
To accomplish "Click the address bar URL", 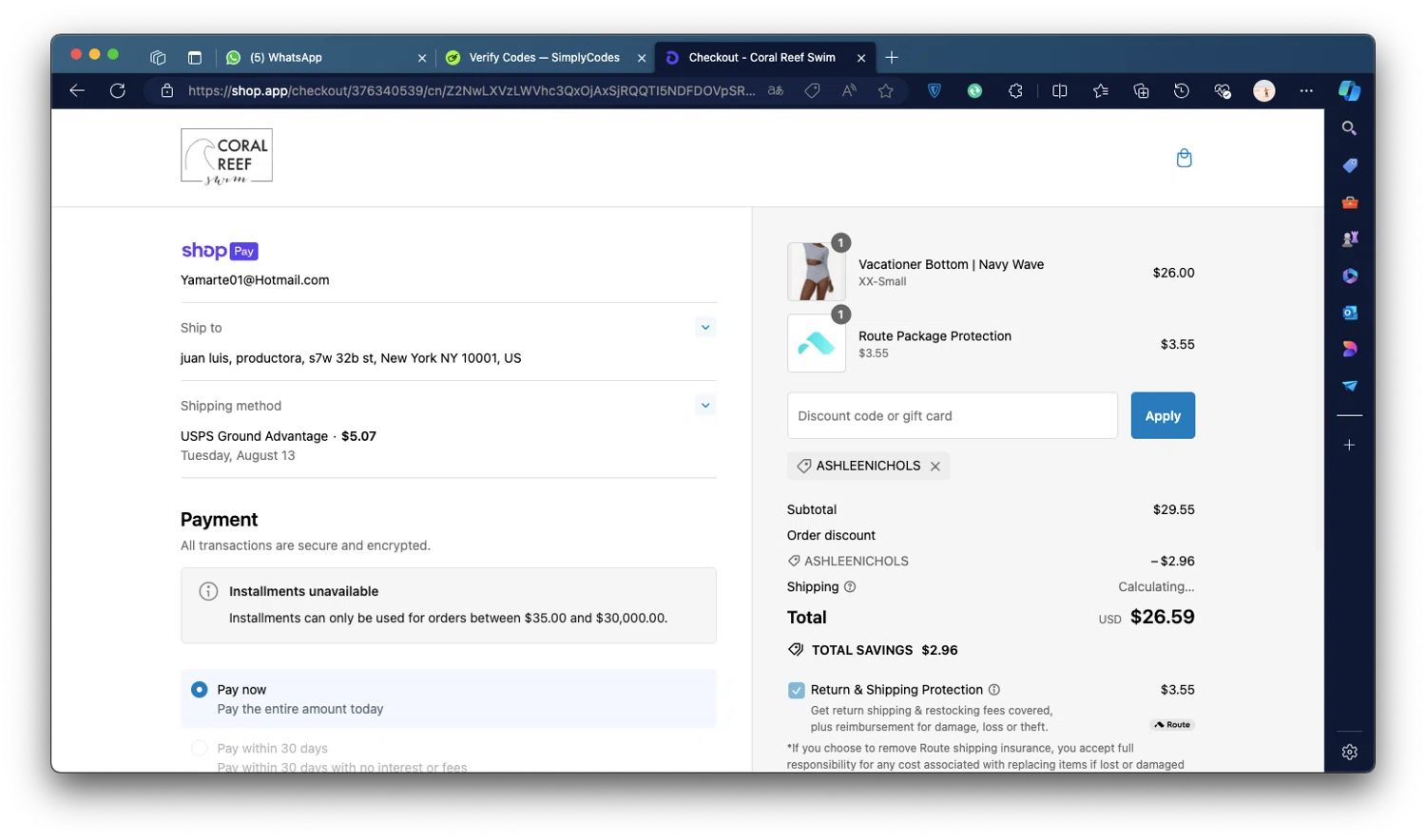I will tap(472, 90).
